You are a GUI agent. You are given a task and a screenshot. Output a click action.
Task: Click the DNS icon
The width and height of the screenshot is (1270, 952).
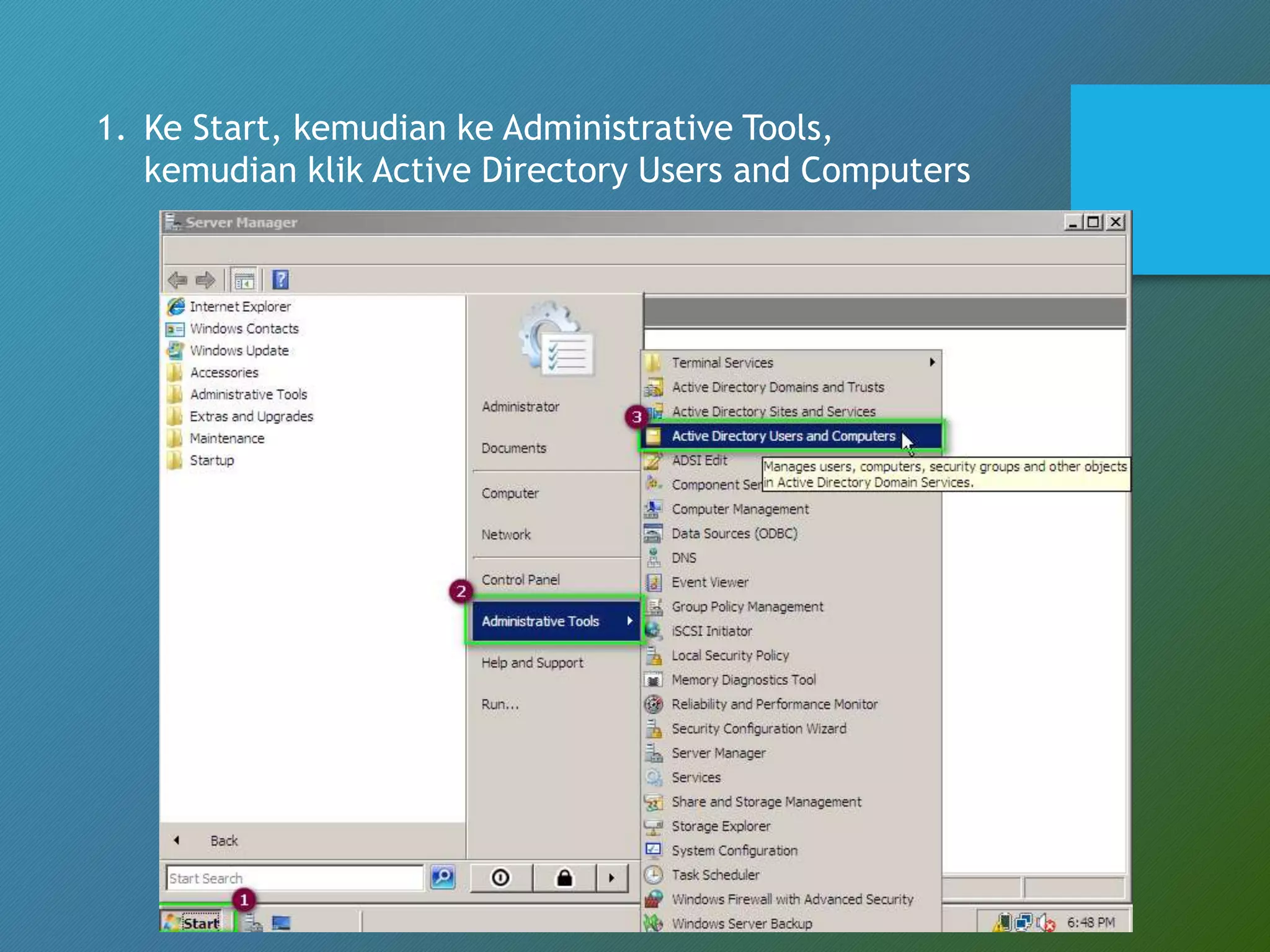[654, 558]
